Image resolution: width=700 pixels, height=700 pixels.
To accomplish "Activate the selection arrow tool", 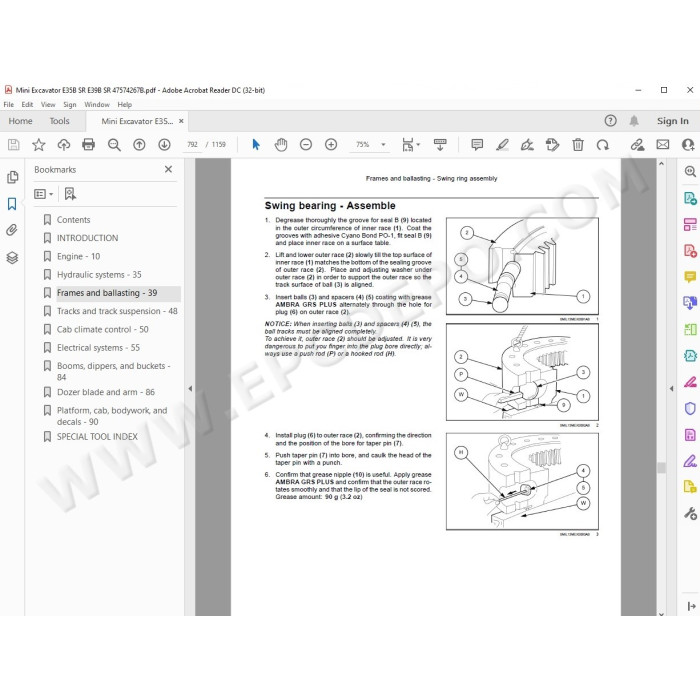I will pos(256,145).
